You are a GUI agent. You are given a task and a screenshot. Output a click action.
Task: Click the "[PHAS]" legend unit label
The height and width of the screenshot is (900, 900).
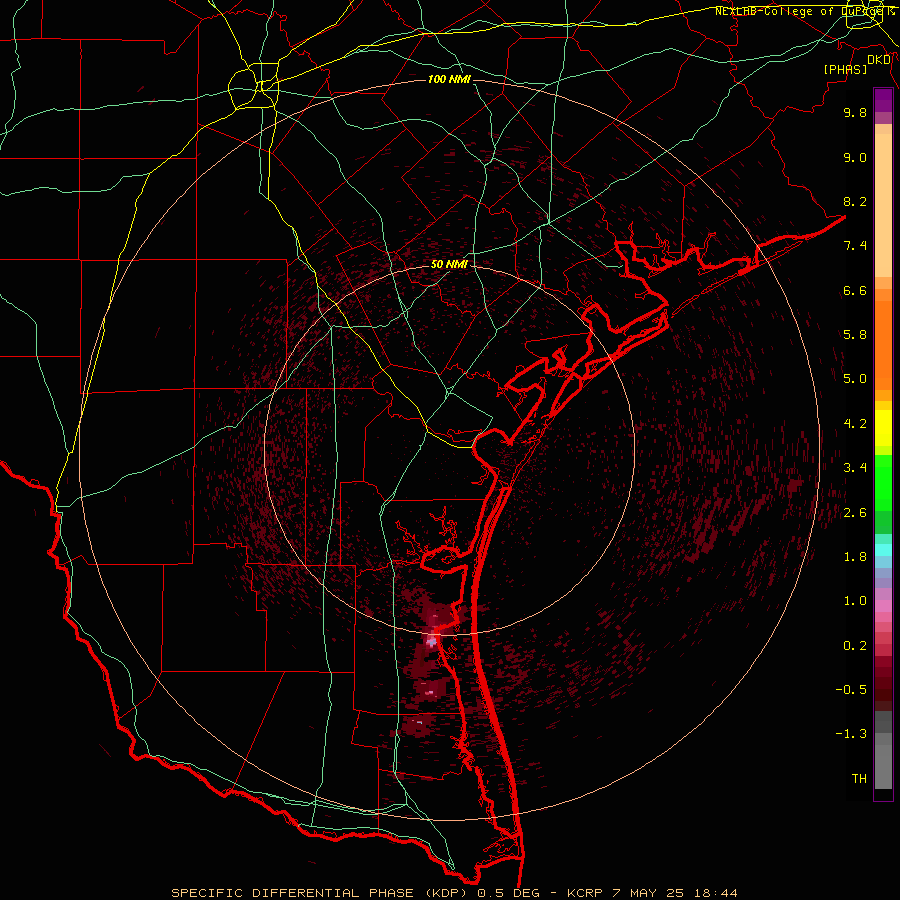(845, 69)
